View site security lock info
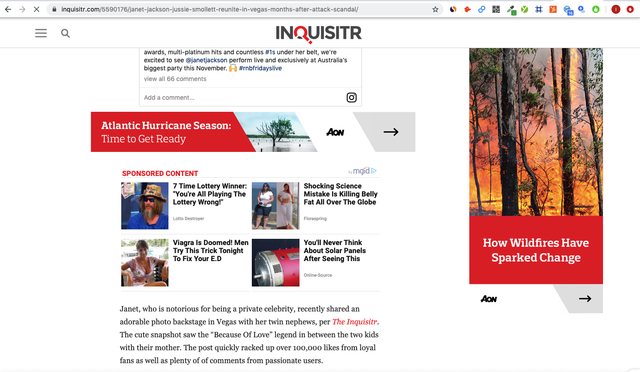This screenshot has width=640, height=372. click(x=54, y=9)
